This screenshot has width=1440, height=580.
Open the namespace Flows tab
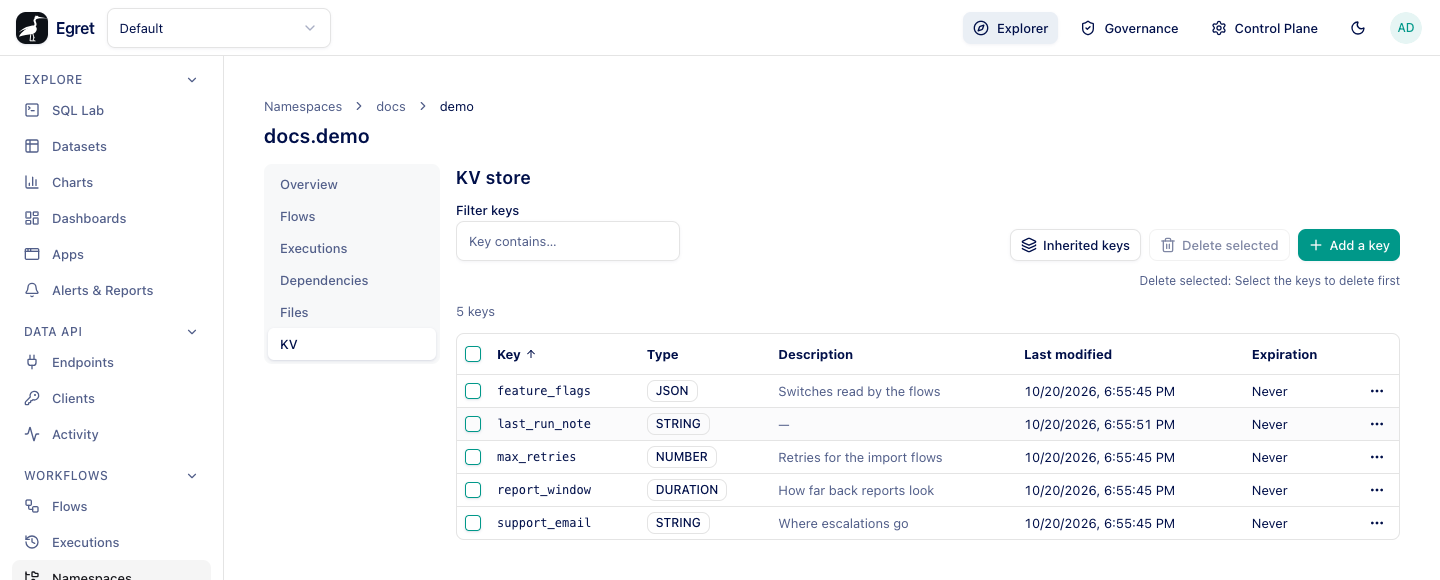pos(352,216)
